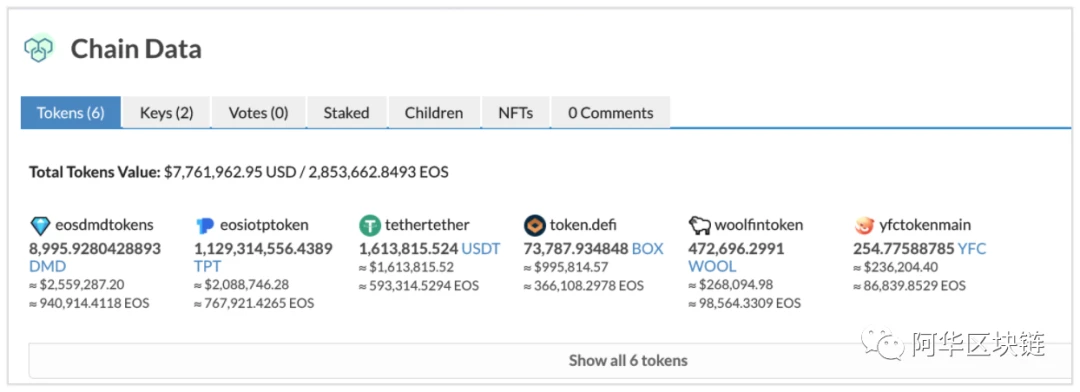
Task: Follow the BOX token link
Action: click(647, 248)
